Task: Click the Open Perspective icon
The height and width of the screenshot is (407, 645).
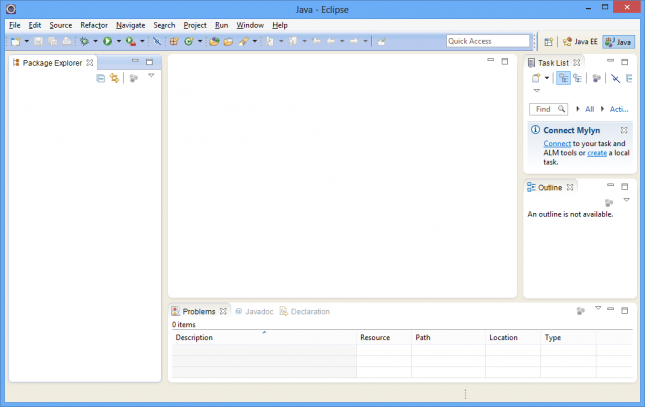Action: coord(548,42)
